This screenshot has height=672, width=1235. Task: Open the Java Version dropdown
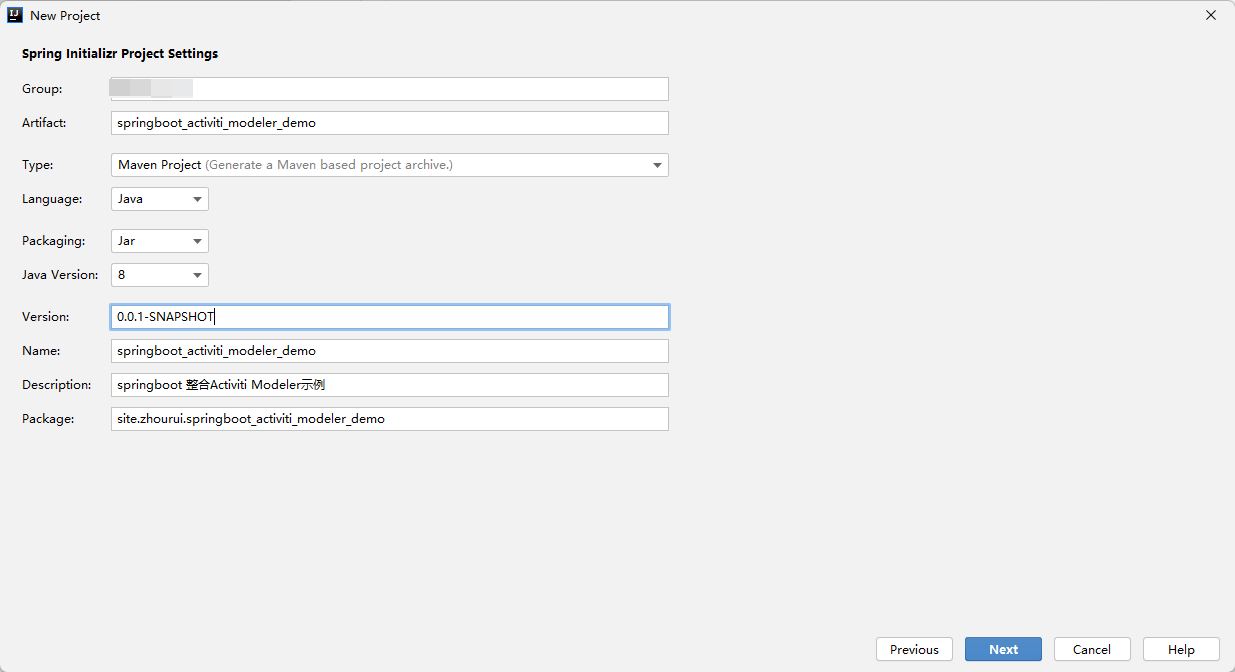pos(159,274)
